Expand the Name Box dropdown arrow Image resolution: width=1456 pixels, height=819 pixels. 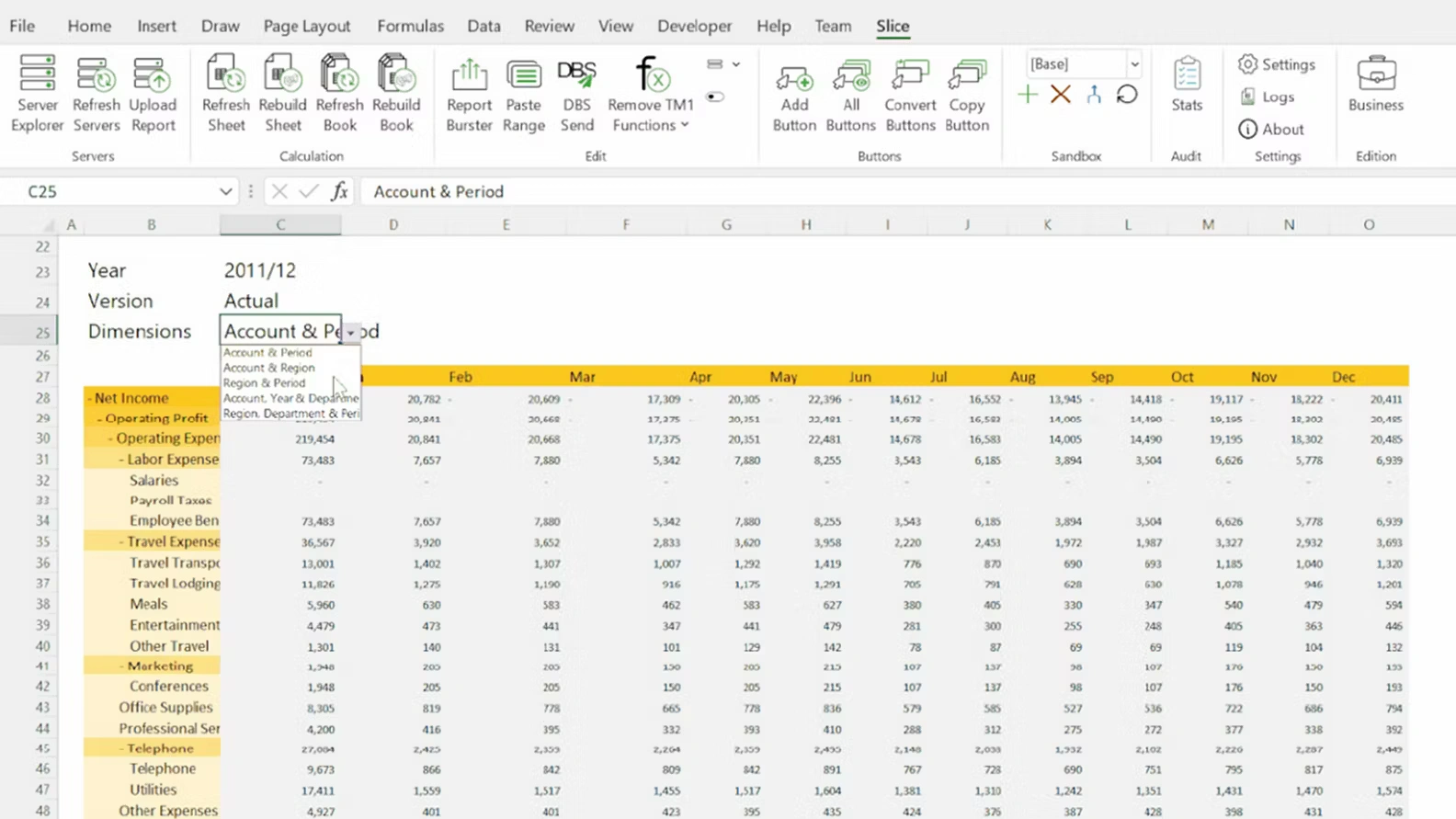[x=225, y=191]
